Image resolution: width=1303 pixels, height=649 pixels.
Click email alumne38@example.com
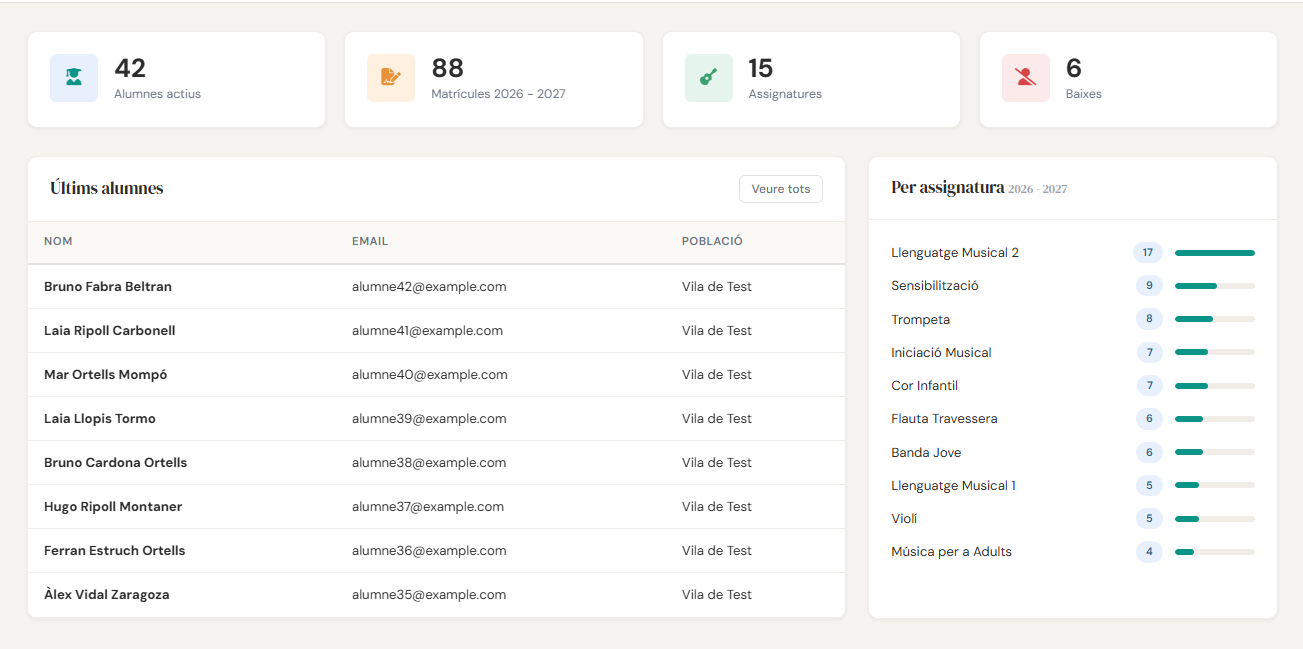point(429,463)
